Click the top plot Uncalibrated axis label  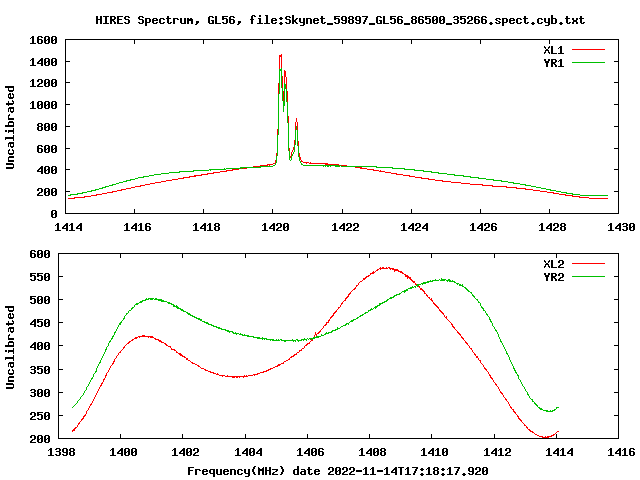point(10,127)
